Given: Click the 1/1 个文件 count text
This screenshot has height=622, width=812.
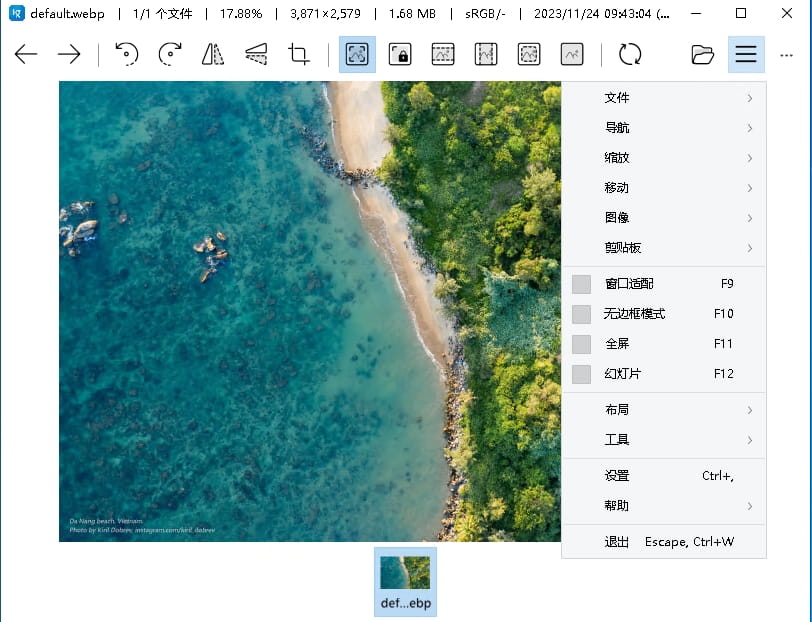Looking at the screenshot, I should [x=163, y=13].
